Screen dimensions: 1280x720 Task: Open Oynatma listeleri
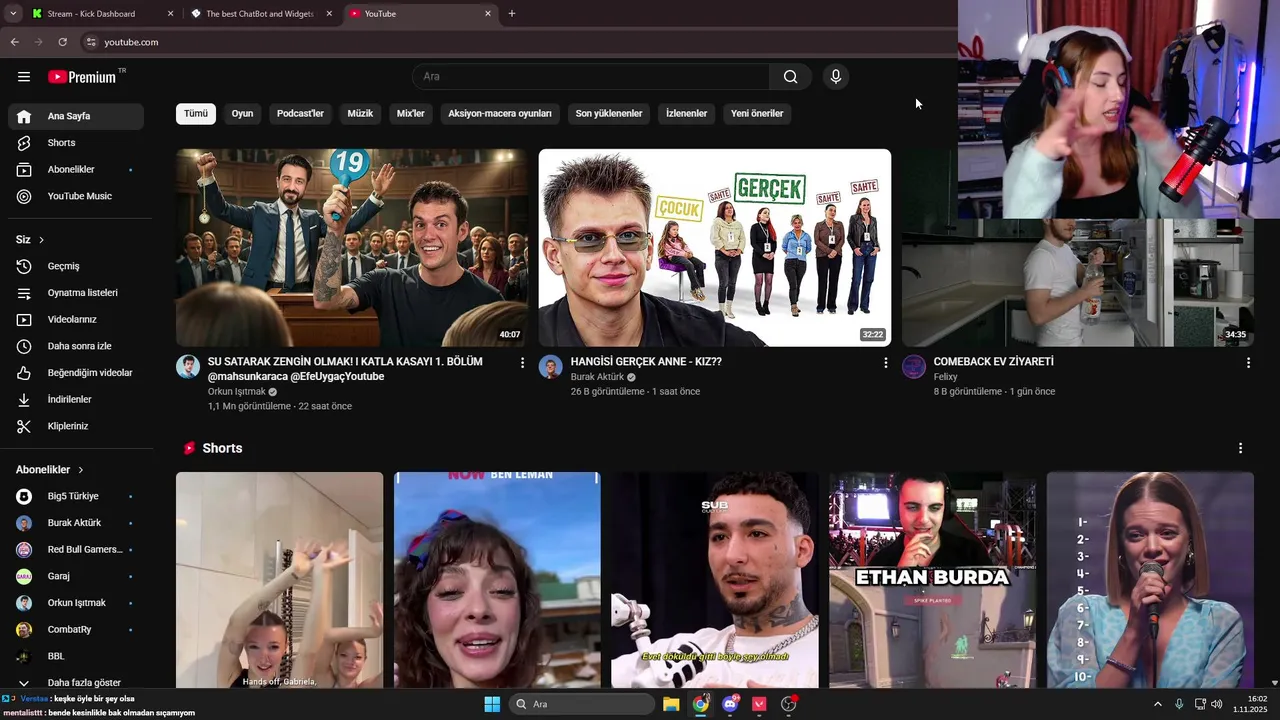pyautogui.click(x=76, y=293)
